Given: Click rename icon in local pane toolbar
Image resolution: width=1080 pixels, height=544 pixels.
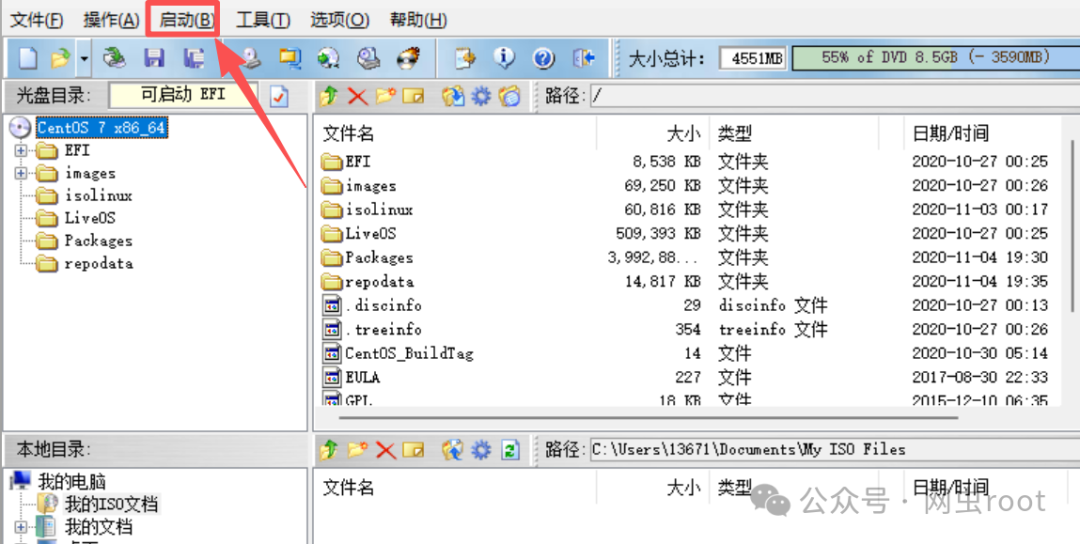Looking at the screenshot, I should pyautogui.click(x=413, y=450).
